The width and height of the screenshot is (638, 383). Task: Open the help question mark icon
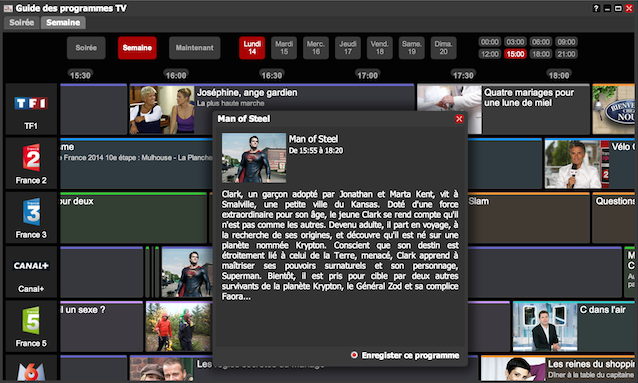pyautogui.click(x=596, y=8)
